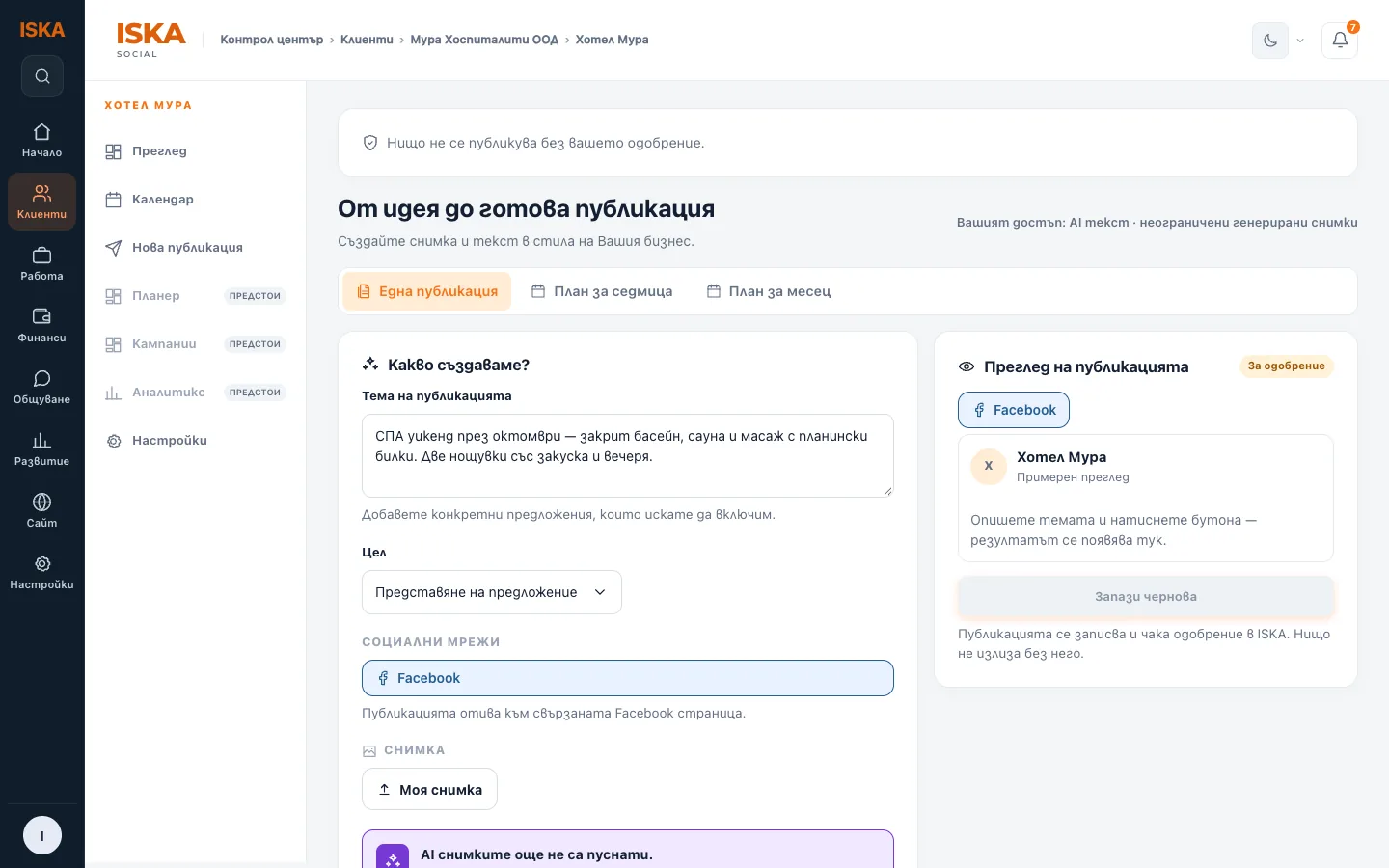This screenshot has height=868, width=1389.
Task: Expand the theme chevron next to the moon
Action: click(1300, 41)
